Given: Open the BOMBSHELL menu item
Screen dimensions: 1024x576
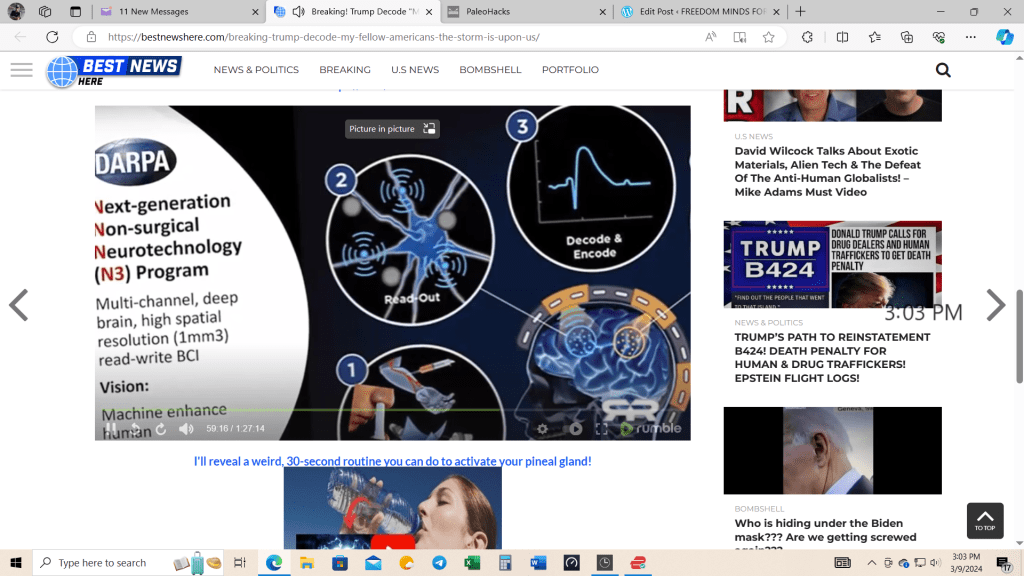Looking at the screenshot, I should [490, 70].
